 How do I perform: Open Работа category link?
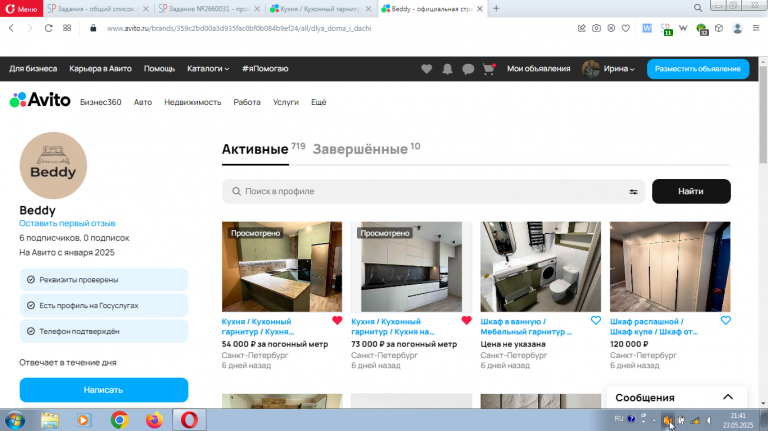coord(247,102)
